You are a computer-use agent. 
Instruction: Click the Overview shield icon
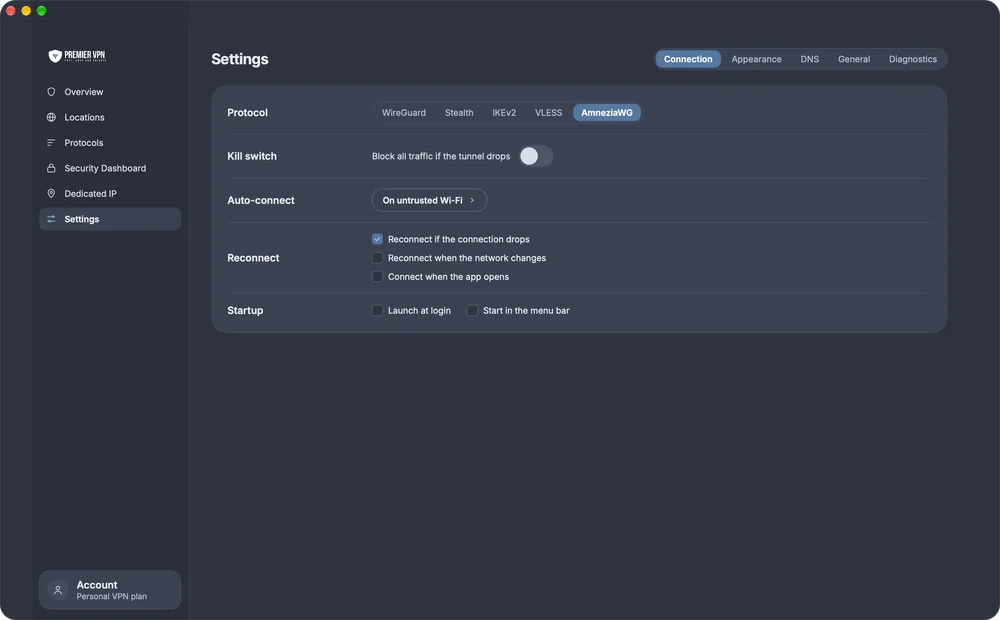(51, 92)
